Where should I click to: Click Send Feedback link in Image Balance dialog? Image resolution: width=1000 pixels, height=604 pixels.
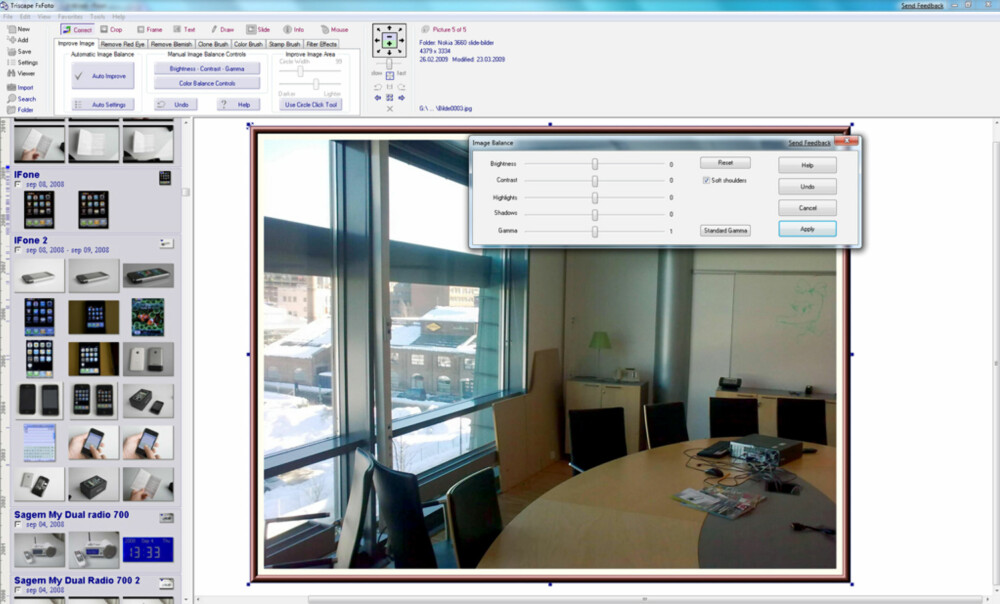(x=809, y=143)
